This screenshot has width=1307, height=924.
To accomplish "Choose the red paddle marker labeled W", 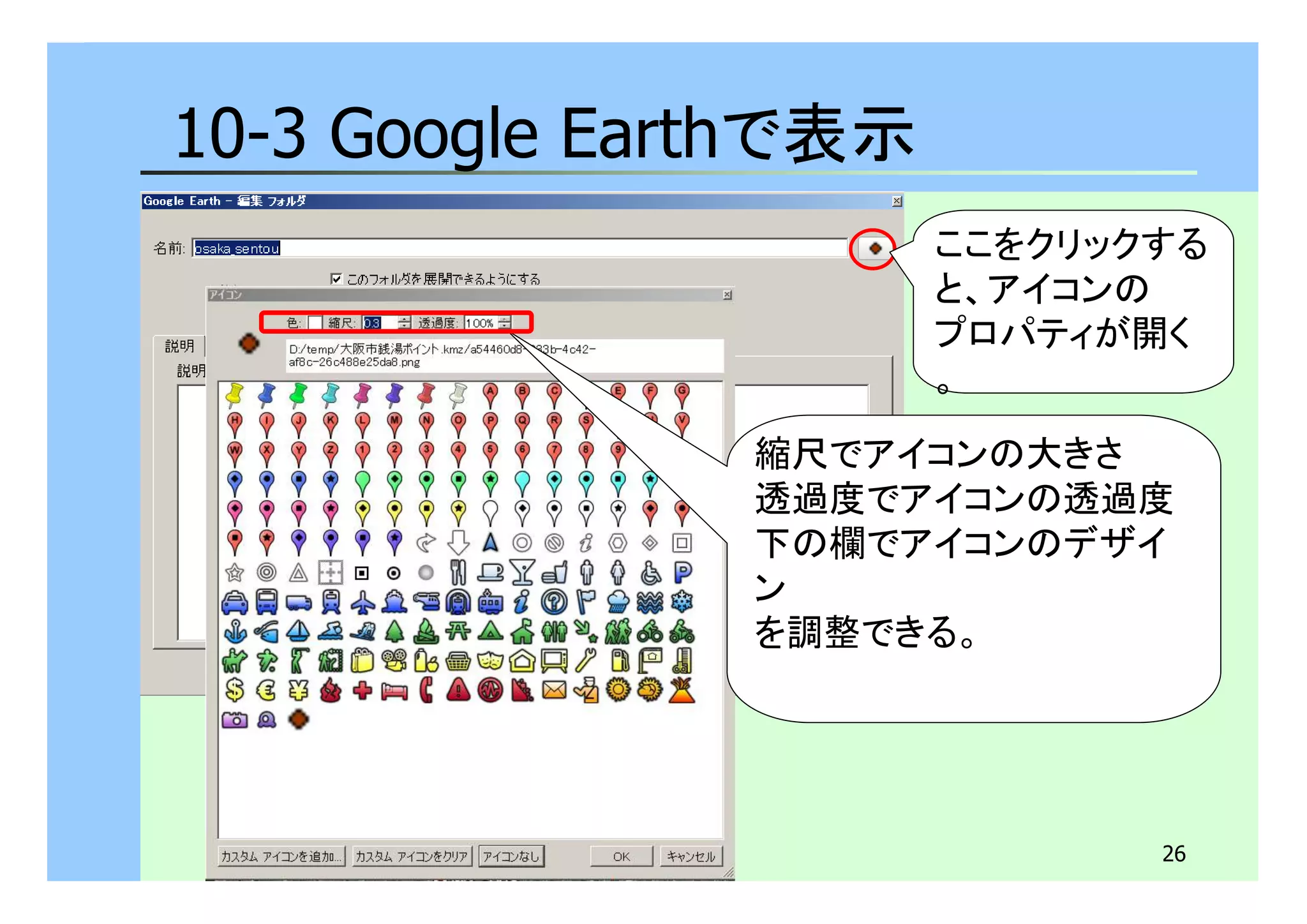I will pyautogui.click(x=235, y=454).
